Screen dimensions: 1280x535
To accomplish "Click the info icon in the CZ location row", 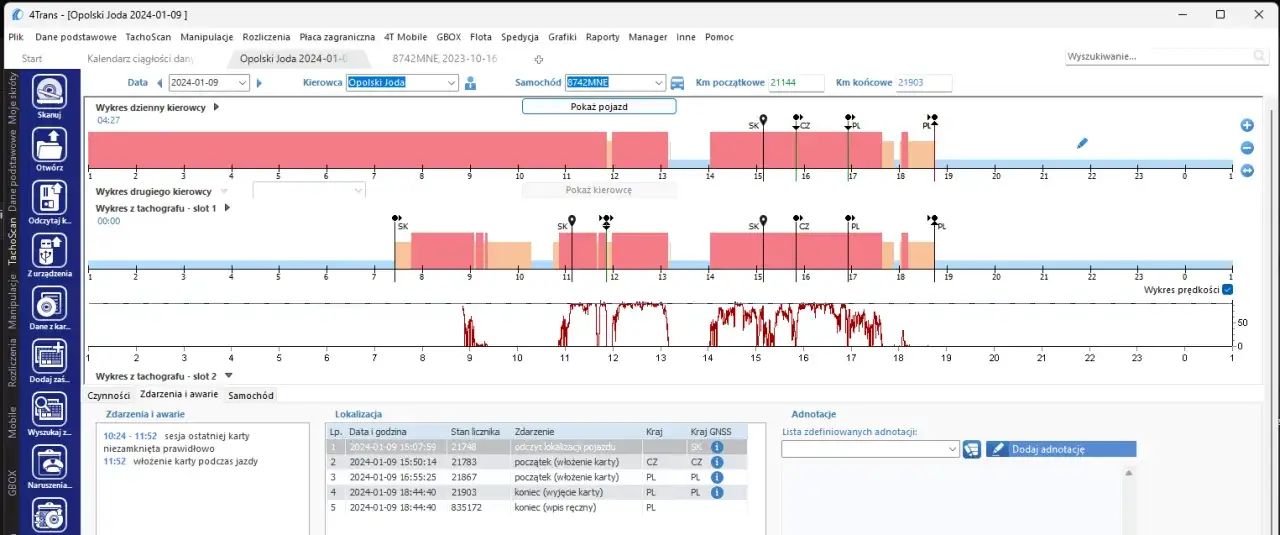I will point(717,462).
